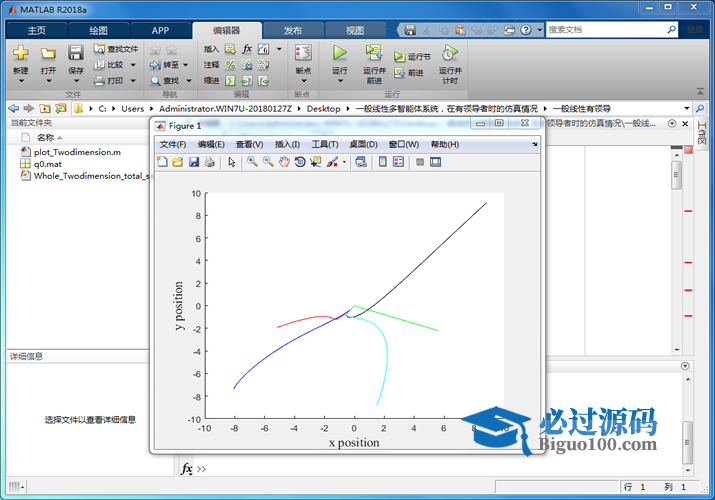Open Figure Window (窗口) menu

(404, 144)
